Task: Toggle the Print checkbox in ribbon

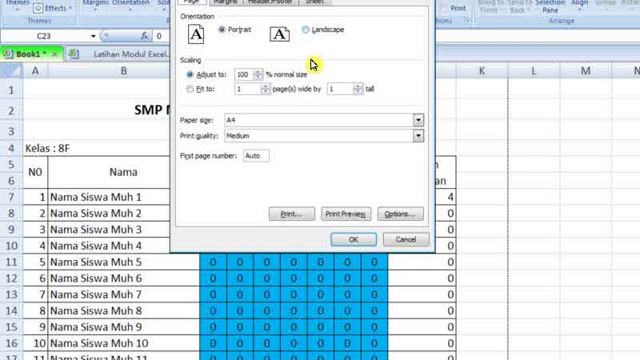Action: [x=444, y=8]
